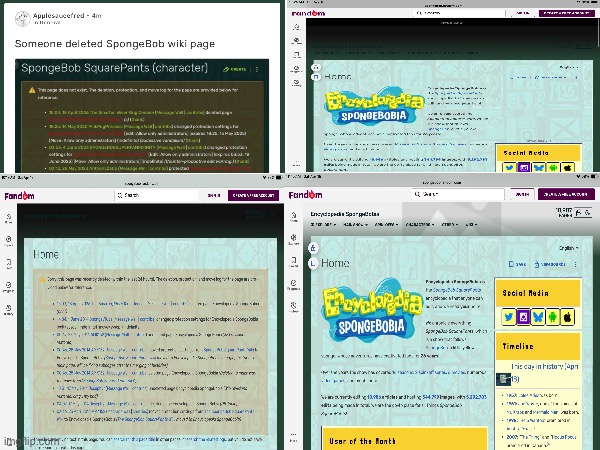Expand the English language dropdown near Timeline
Image resolution: width=600 pixels, height=450 pixels.
coord(568,247)
